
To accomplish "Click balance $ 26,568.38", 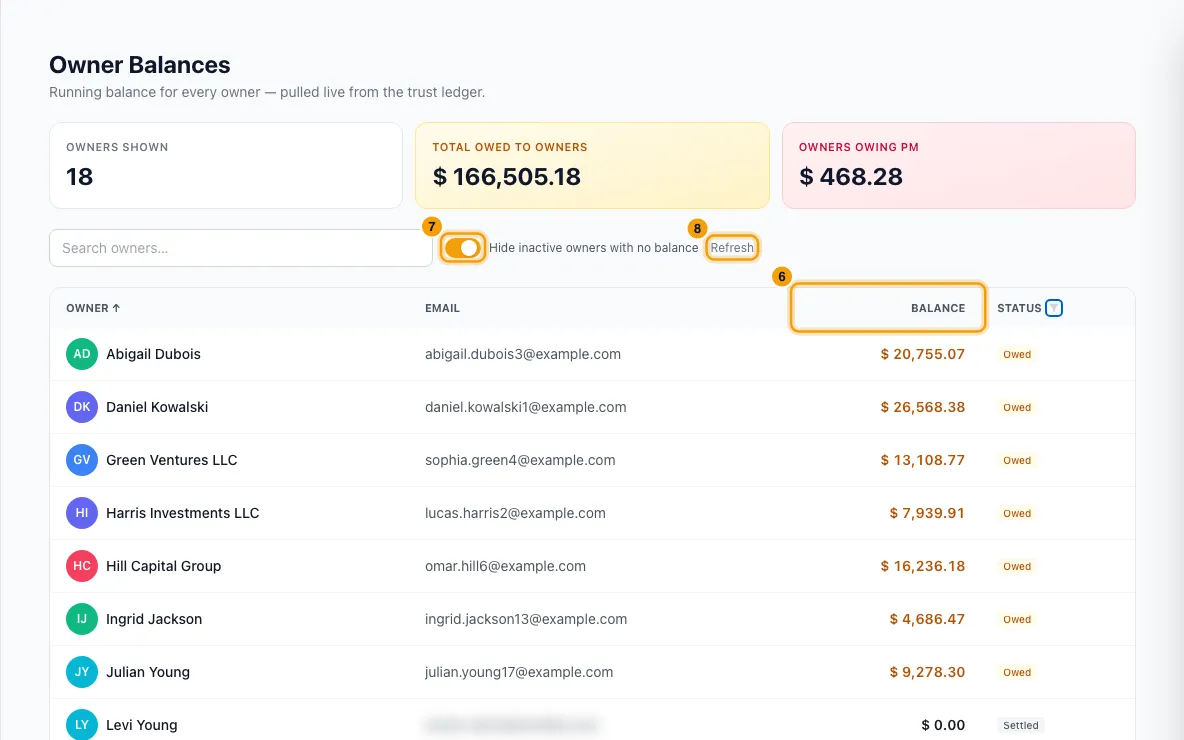I will point(923,407).
